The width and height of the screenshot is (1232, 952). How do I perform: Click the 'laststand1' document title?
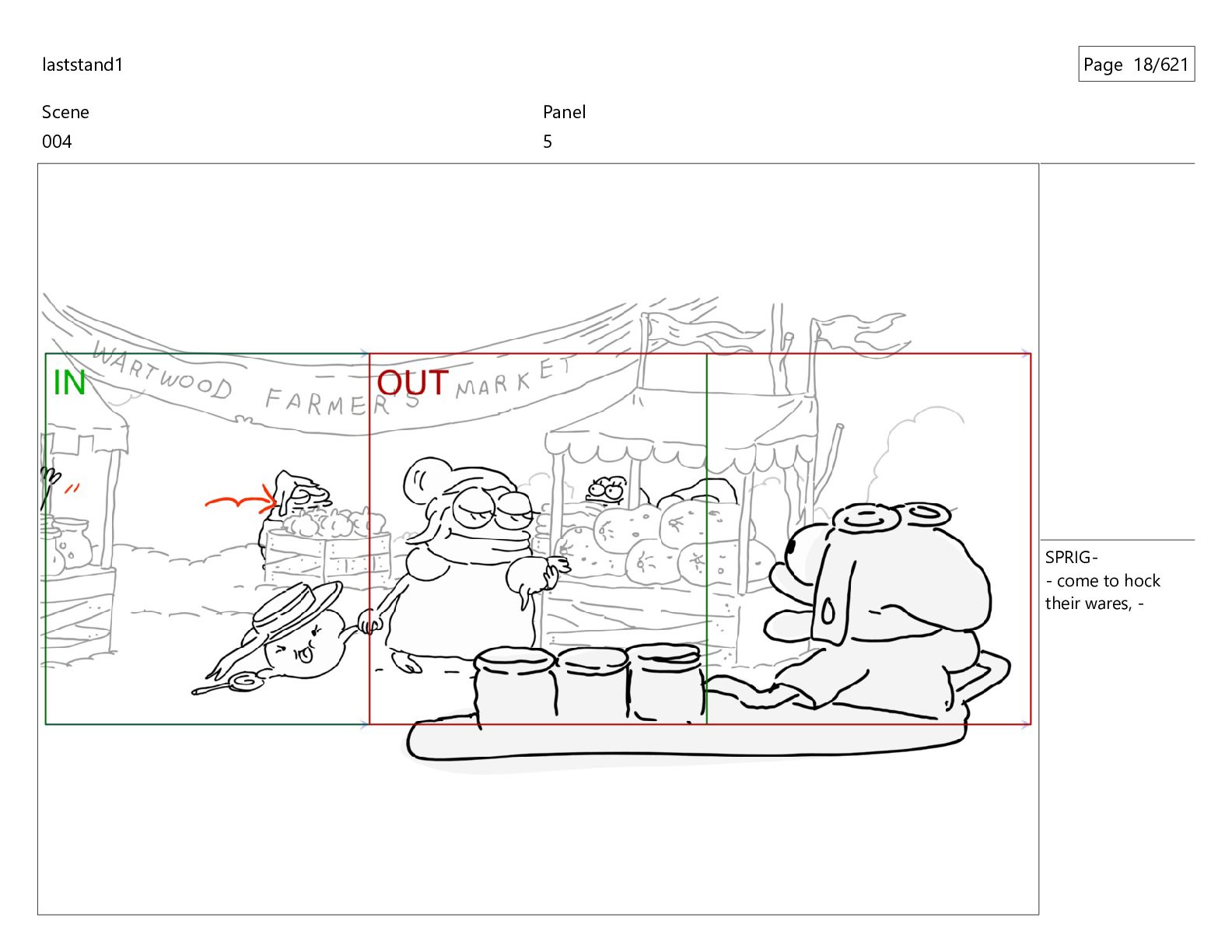pos(82,65)
